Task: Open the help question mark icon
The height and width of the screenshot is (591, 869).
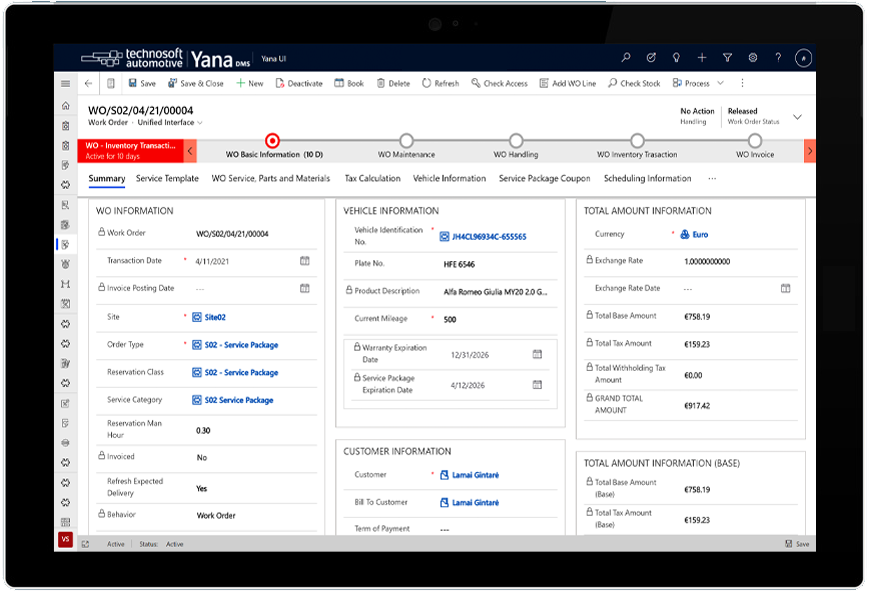Action: click(778, 57)
